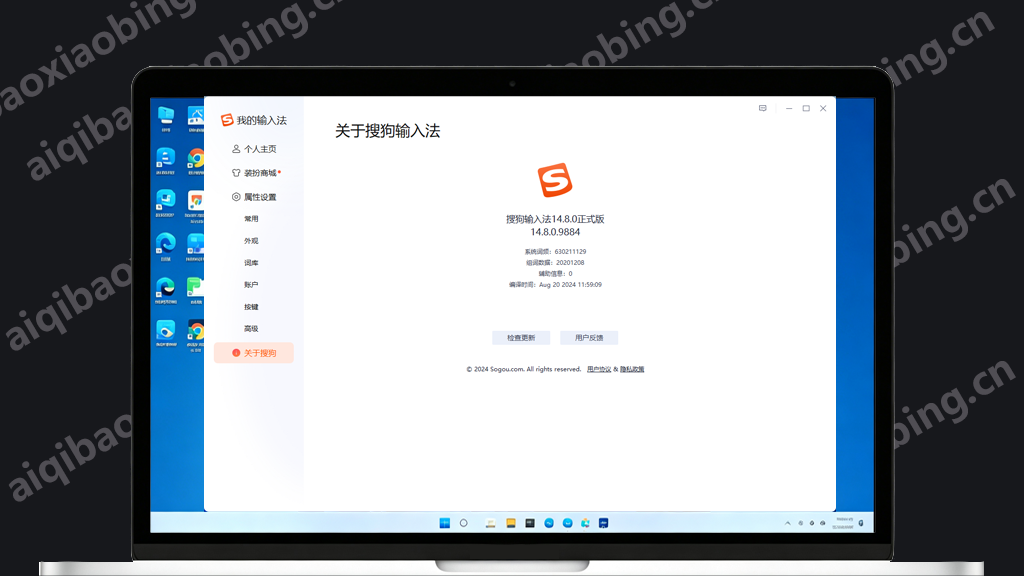Go to the 外观 settings page

pyautogui.click(x=251, y=241)
